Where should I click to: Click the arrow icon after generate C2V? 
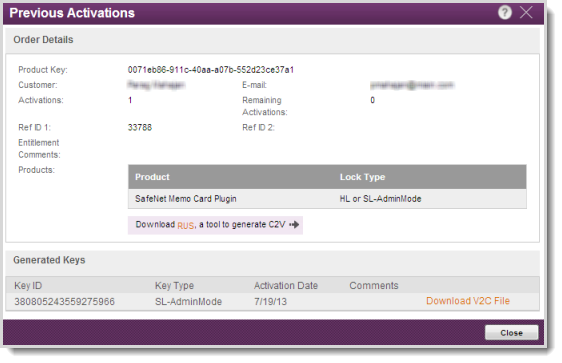294,225
